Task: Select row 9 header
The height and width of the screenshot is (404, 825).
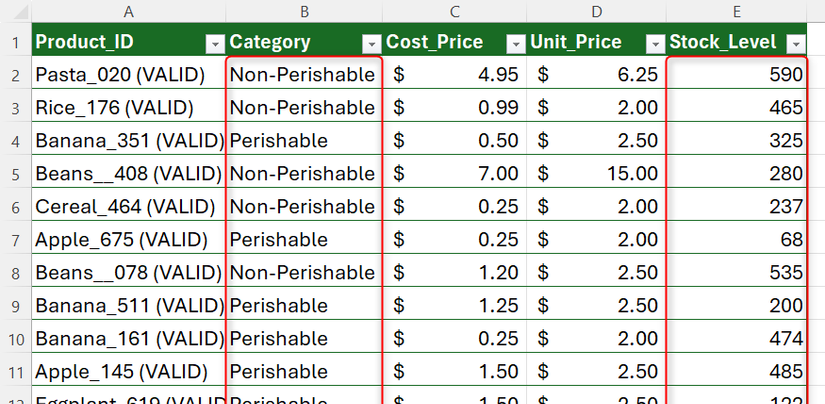Action: click(x=14, y=306)
